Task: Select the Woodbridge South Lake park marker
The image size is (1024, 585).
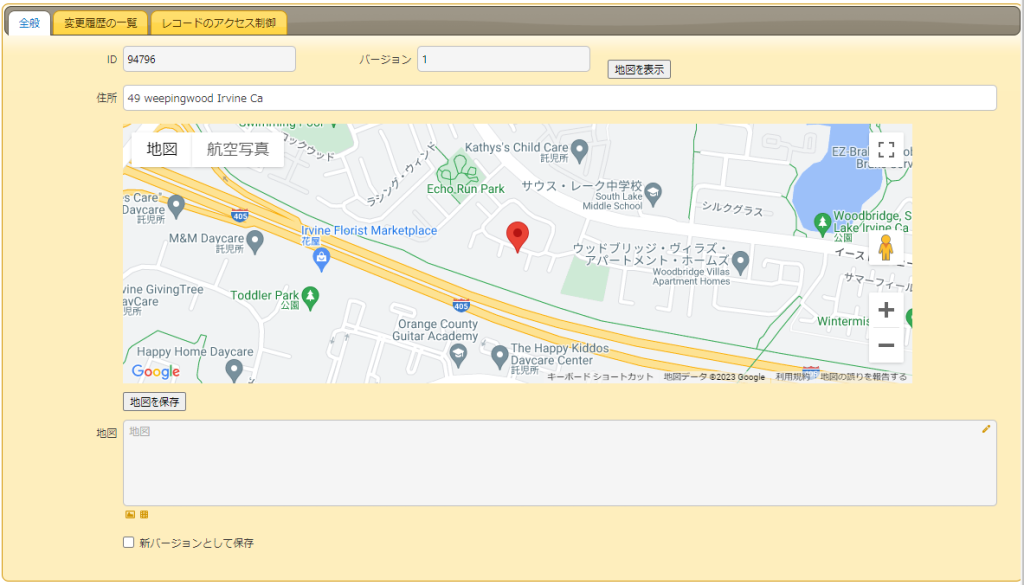Action: coord(823,223)
